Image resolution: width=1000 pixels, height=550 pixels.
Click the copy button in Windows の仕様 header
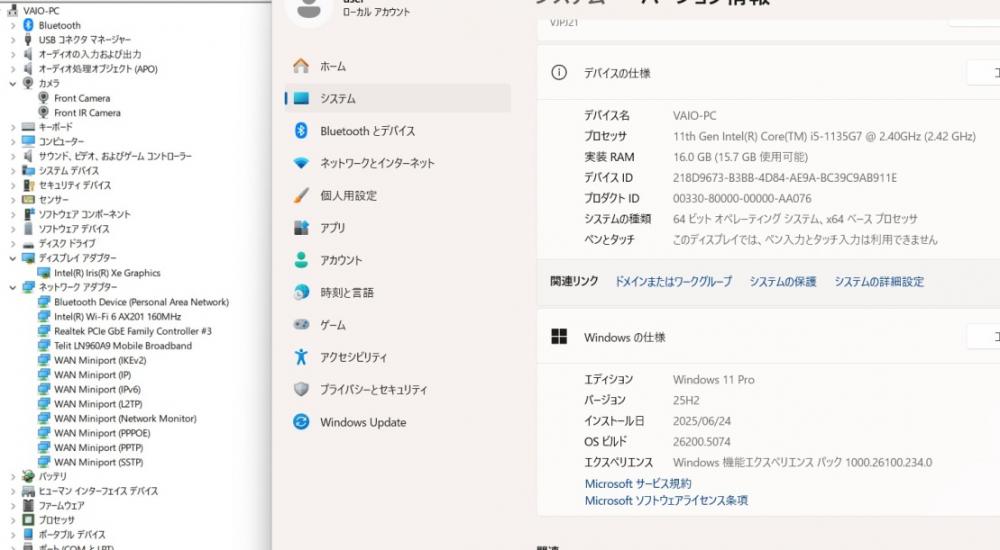tap(985, 336)
